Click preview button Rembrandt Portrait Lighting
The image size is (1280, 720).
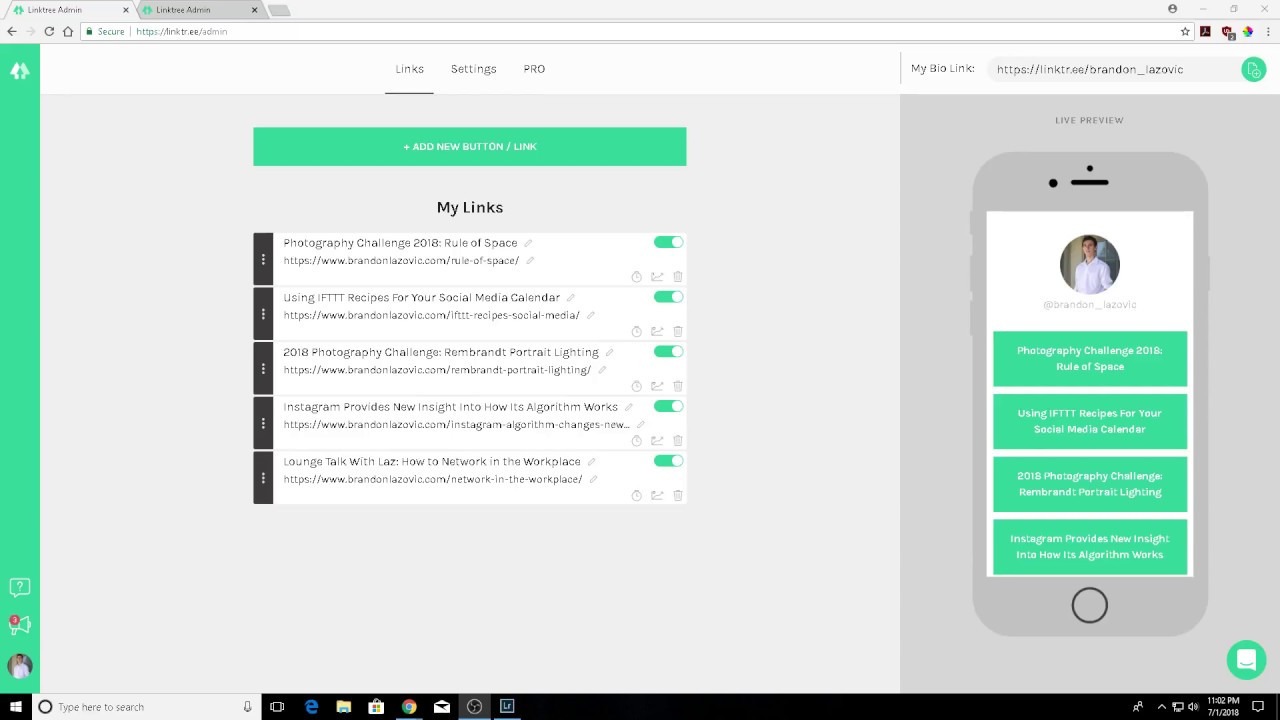pos(1090,484)
